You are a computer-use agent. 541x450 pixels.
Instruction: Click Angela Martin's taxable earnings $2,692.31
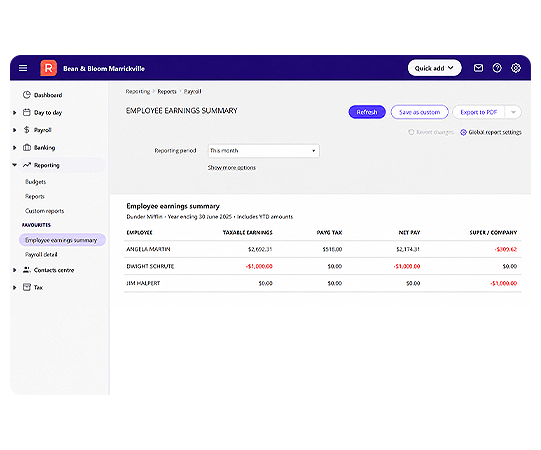coord(260,249)
